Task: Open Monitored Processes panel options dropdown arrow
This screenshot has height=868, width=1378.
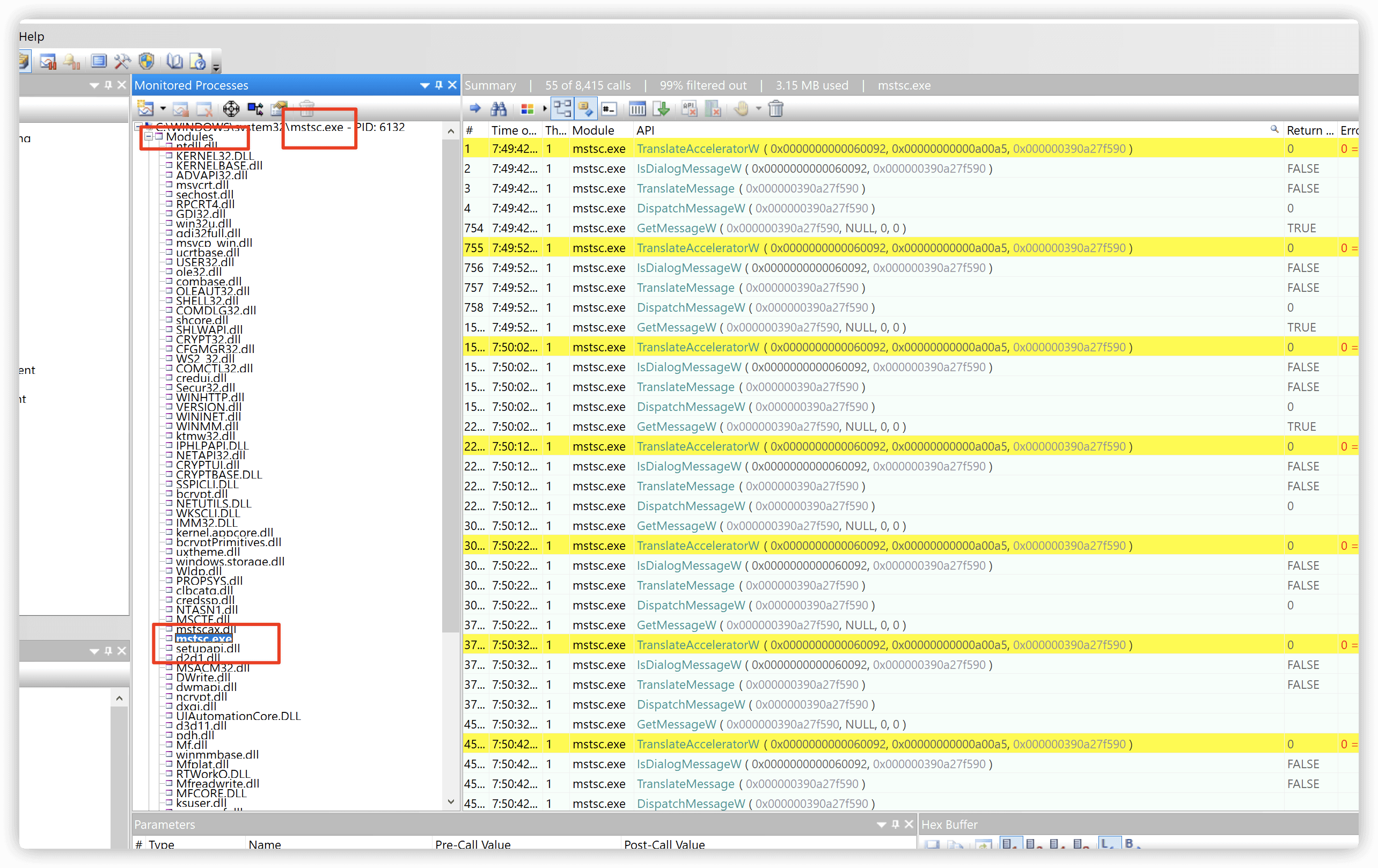Action: tap(424, 85)
